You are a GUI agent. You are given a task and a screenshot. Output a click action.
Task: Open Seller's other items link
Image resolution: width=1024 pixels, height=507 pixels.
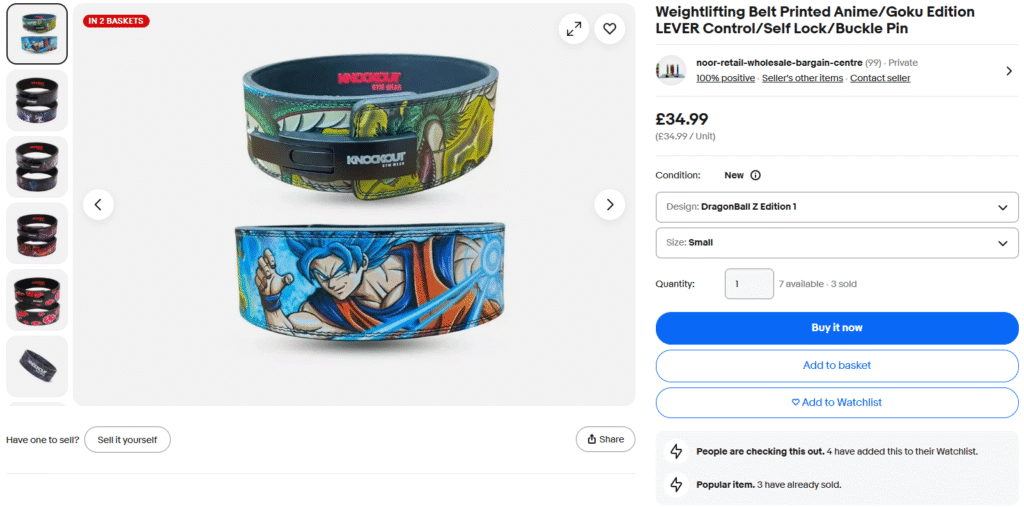click(802, 78)
